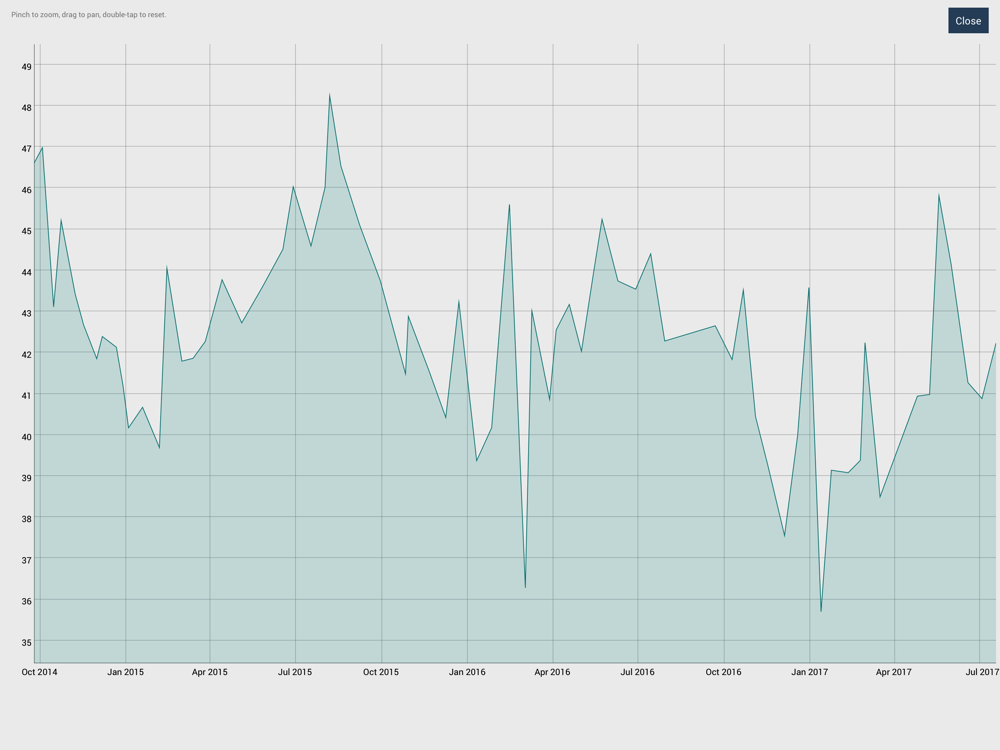Click the 'Jul 2016' x-axis label
The height and width of the screenshot is (750, 1000).
637,672
